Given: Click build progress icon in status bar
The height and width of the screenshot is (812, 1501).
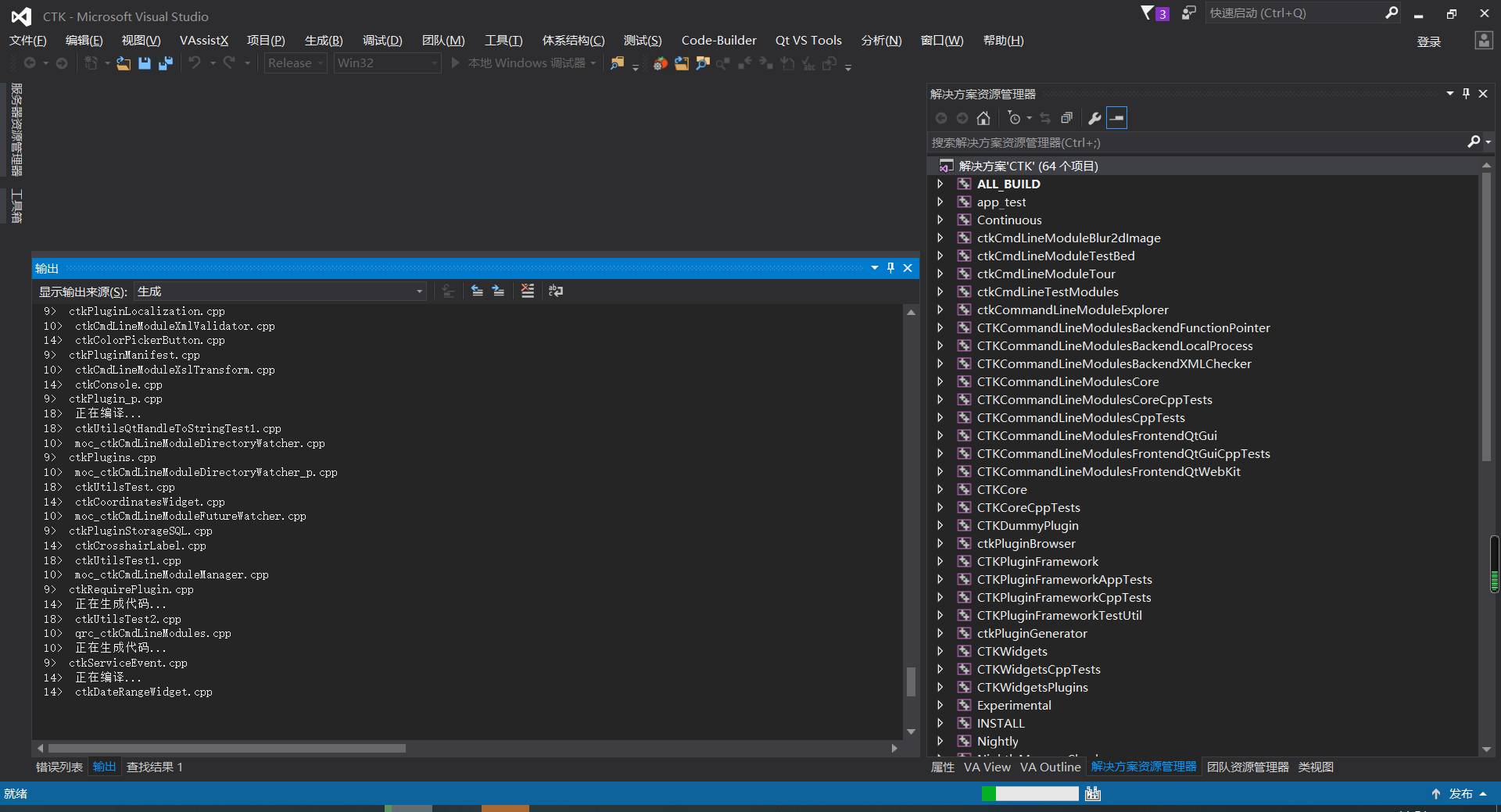Looking at the screenshot, I should (x=1093, y=793).
